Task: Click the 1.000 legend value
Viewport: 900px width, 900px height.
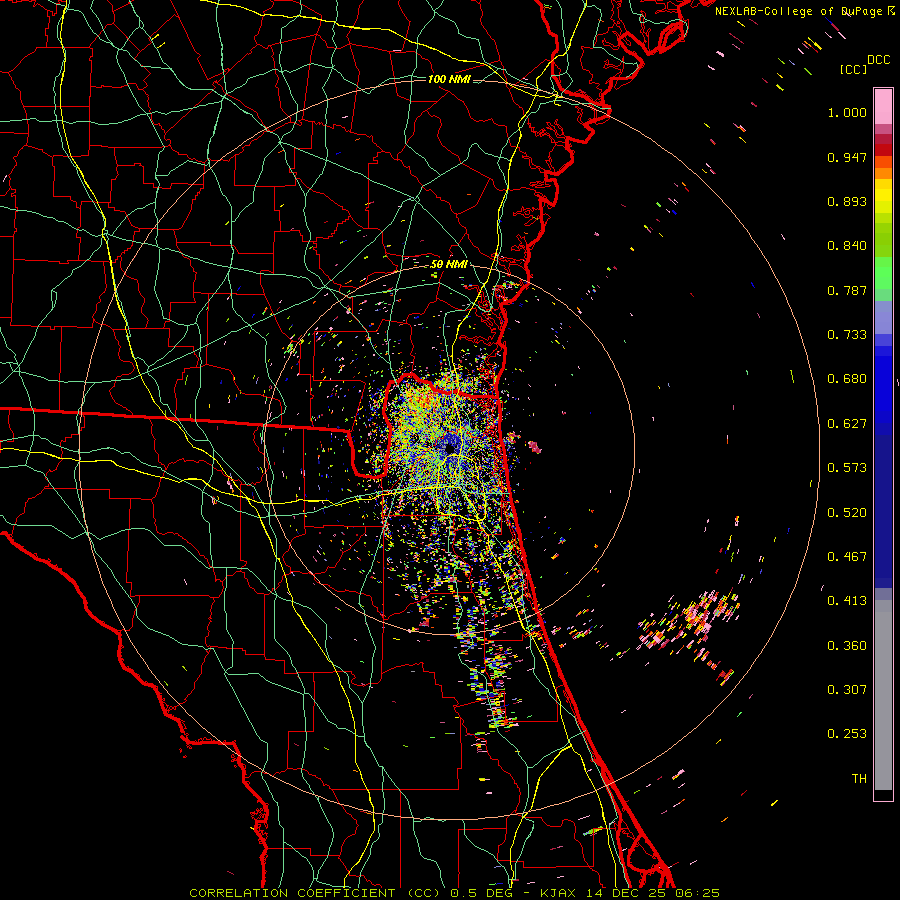Action: pos(847,112)
